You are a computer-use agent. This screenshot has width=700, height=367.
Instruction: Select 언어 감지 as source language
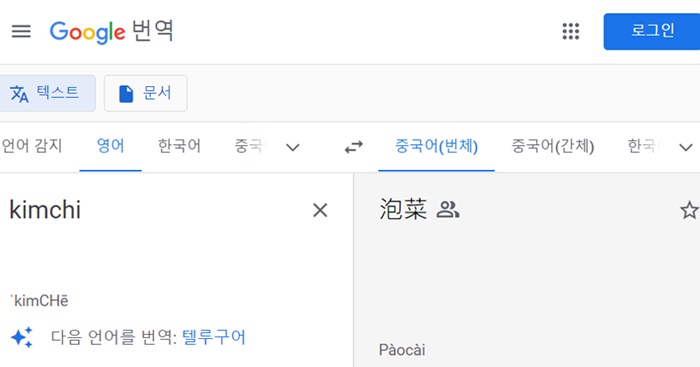[x=32, y=146]
